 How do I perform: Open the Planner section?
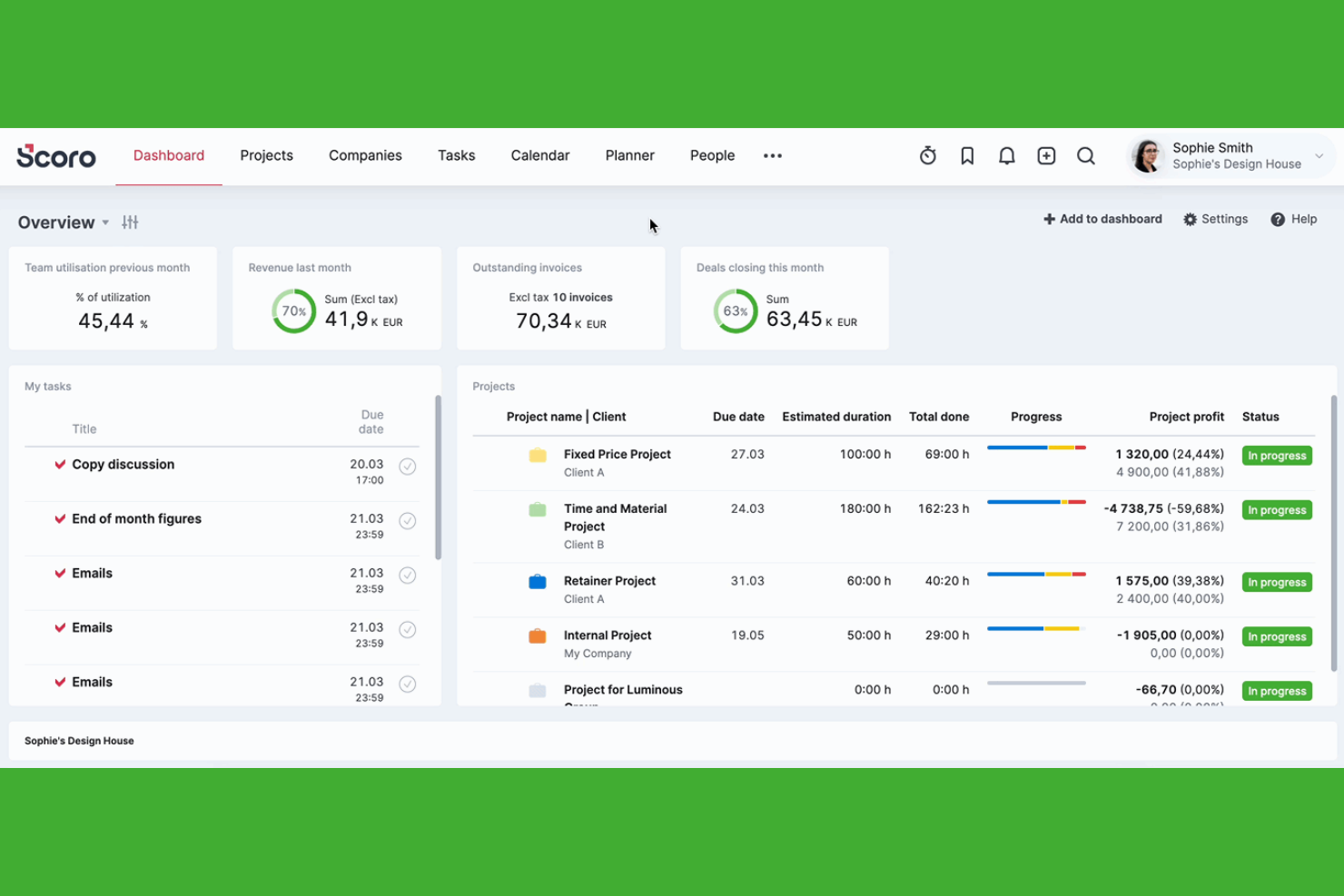pyautogui.click(x=630, y=155)
